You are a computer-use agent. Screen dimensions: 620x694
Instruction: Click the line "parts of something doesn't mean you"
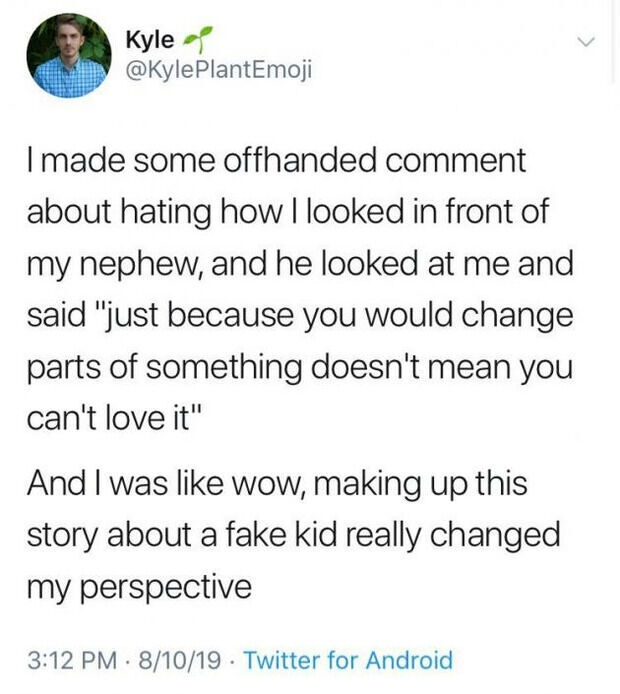(x=300, y=370)
